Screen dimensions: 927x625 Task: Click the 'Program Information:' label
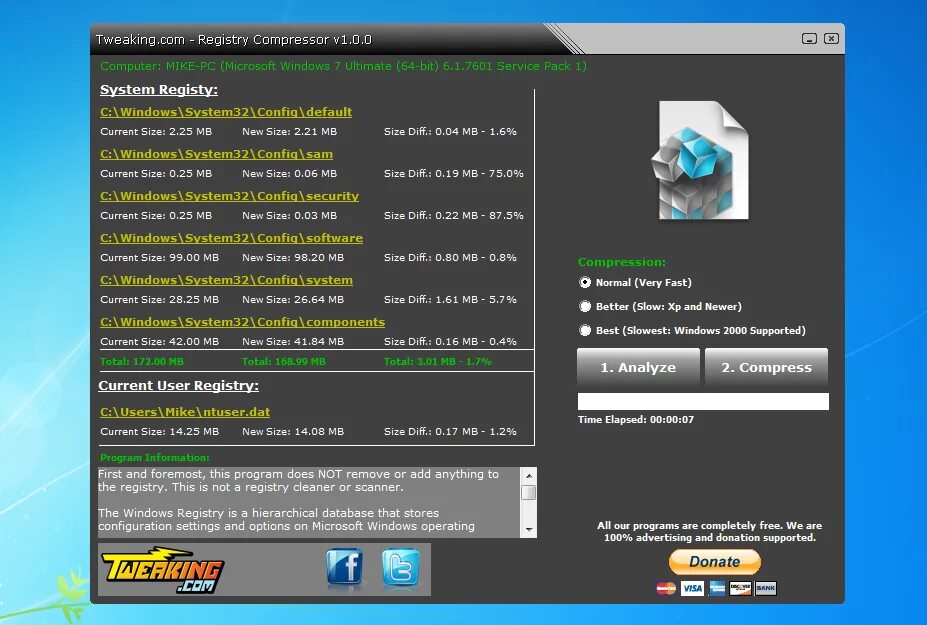point(154,457)
